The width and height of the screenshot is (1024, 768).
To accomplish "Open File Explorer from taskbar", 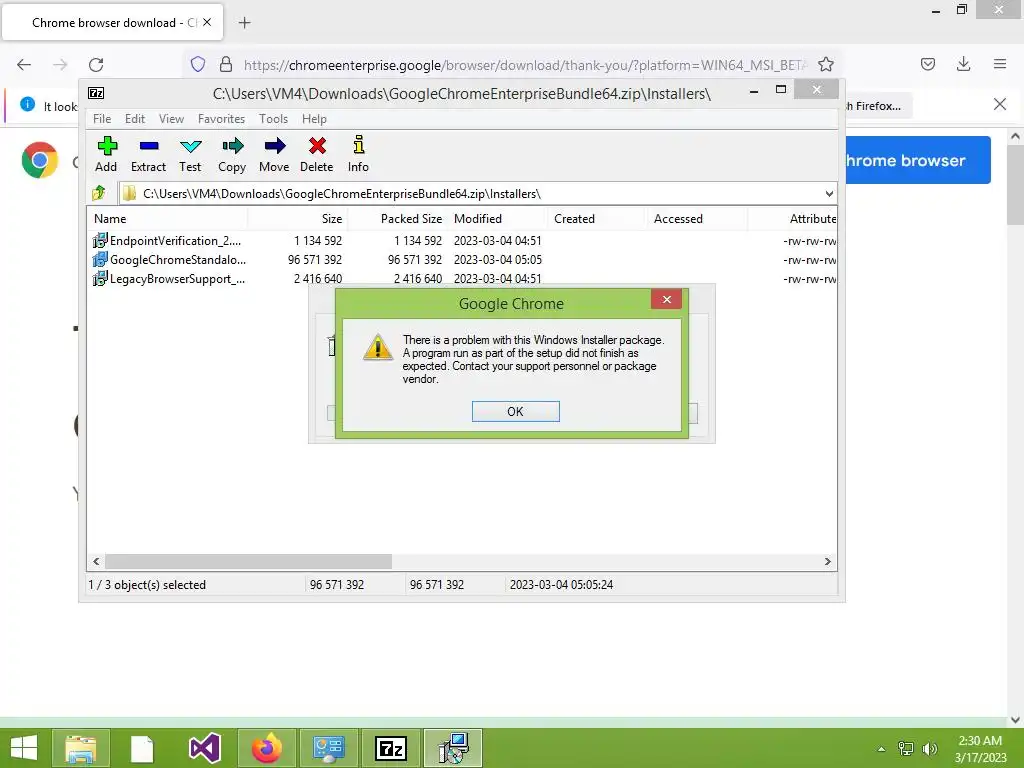I will [x=81, y=748].
